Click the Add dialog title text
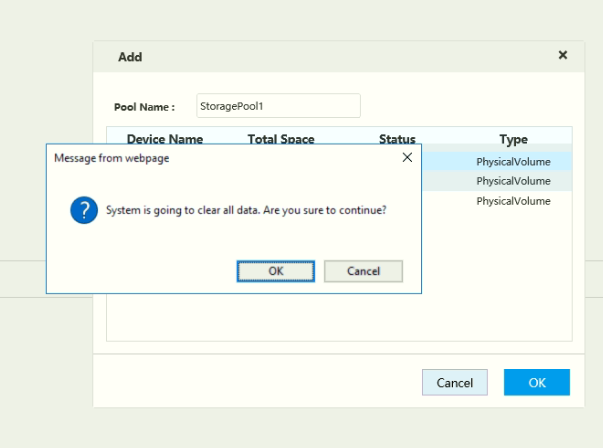This screenshot has width=603, height=448. click(130, 57)
